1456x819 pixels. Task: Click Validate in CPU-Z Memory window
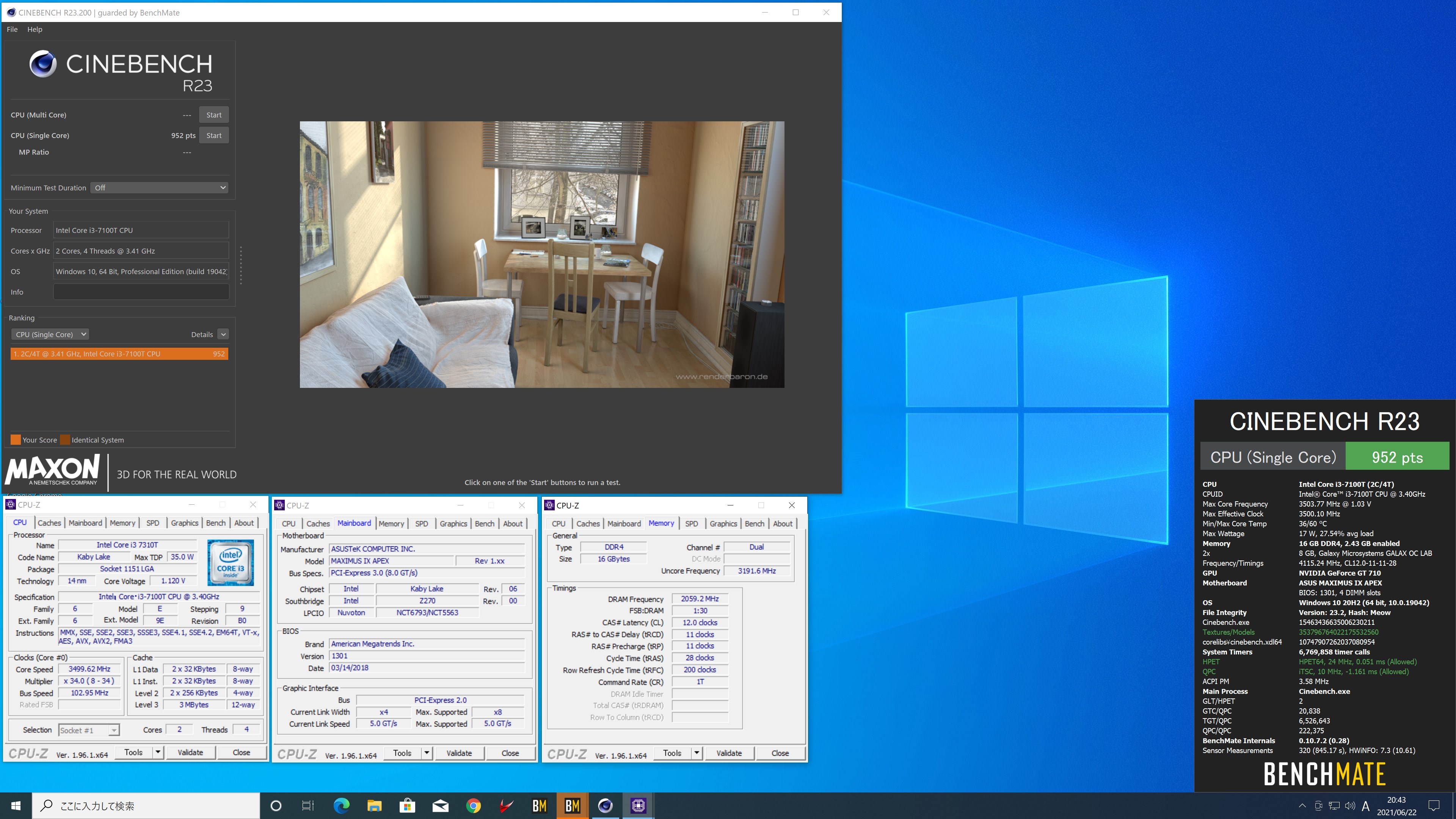pyautogui.click(x=729, y=753)
